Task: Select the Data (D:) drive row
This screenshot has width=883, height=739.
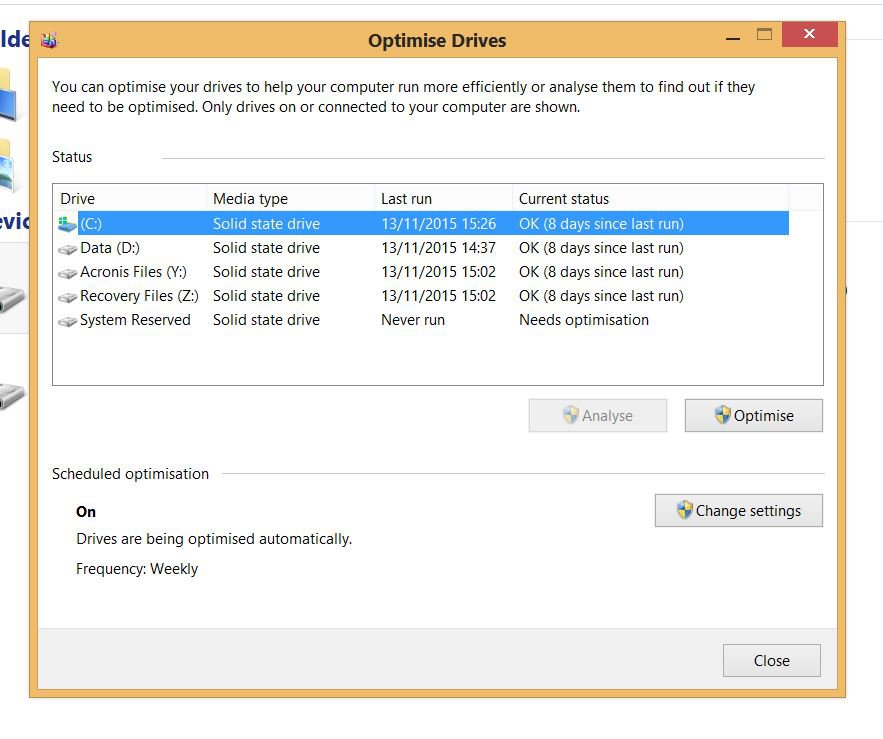Action: point(110,248)
